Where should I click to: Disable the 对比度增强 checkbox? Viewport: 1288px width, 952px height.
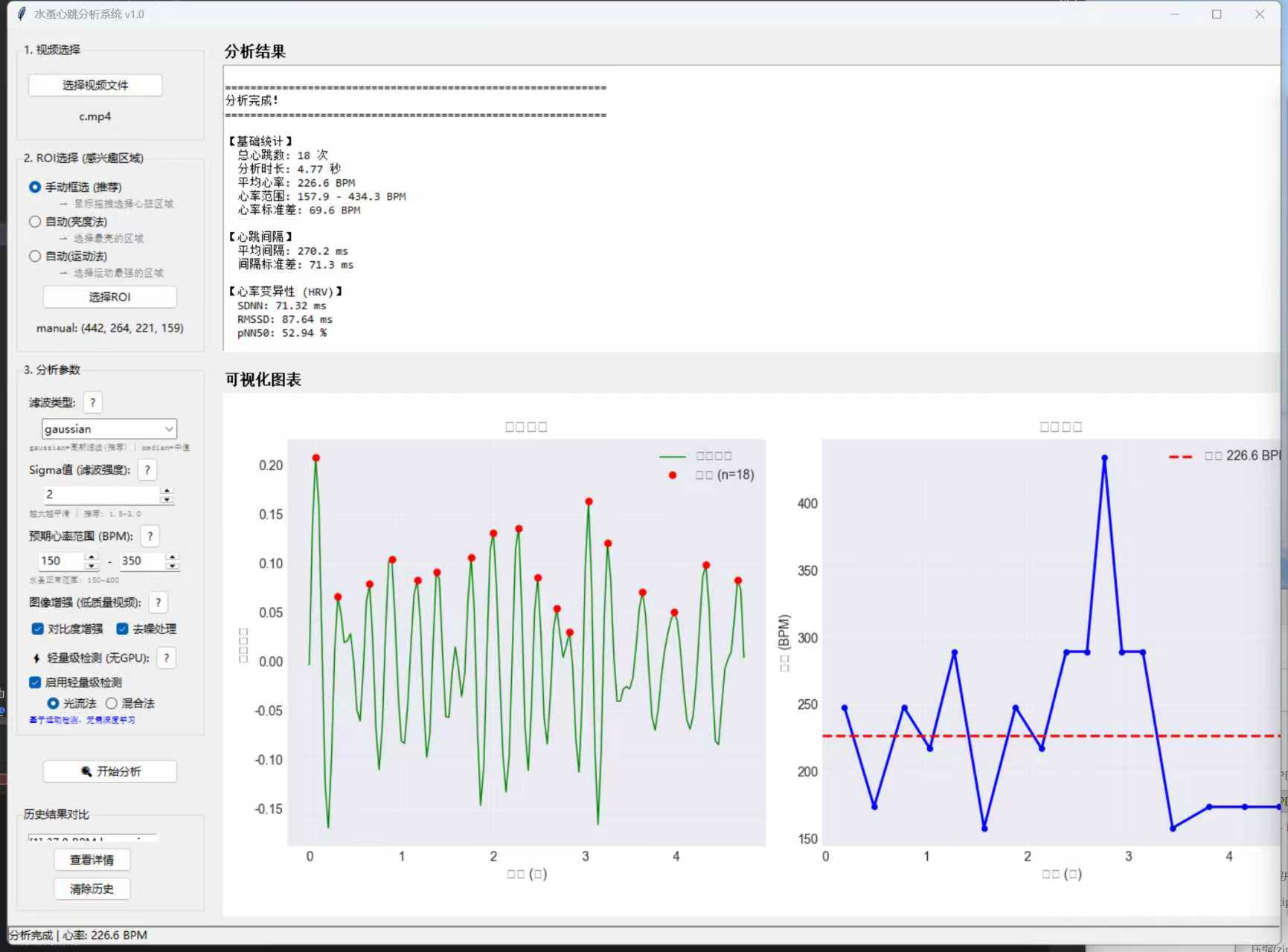(x=38, y=629)
